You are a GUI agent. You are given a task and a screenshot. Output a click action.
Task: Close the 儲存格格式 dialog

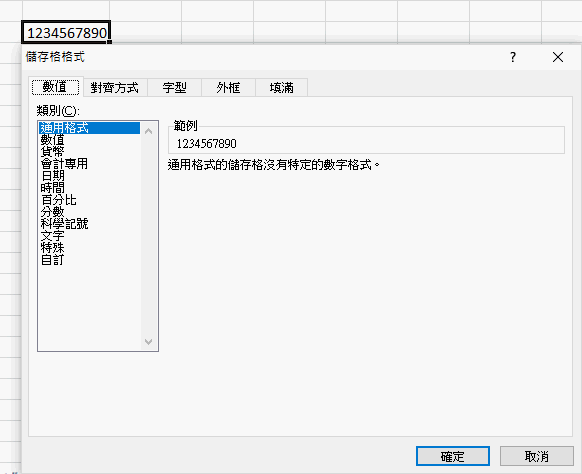(558, 57)
